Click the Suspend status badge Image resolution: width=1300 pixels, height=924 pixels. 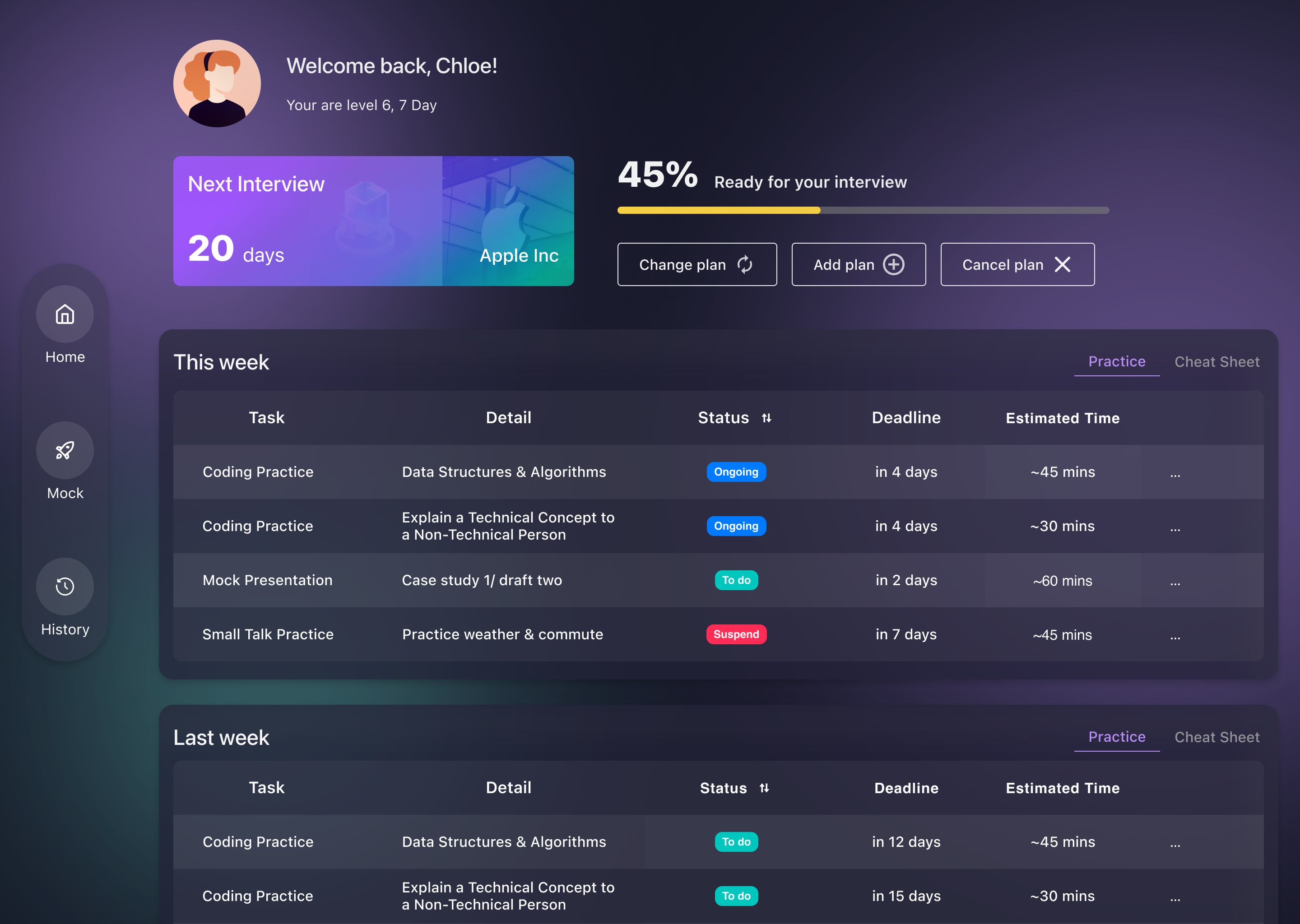point(736,634)
